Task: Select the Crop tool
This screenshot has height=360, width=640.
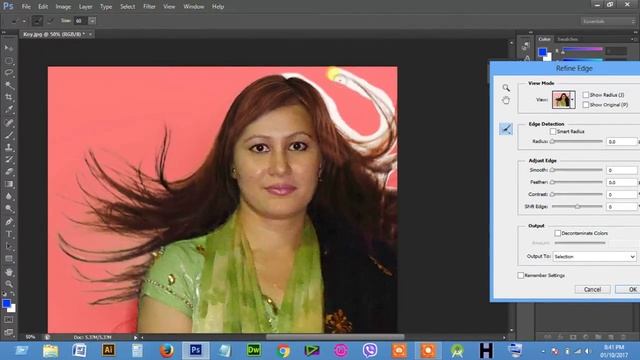Action: click(x=9, y=98)
